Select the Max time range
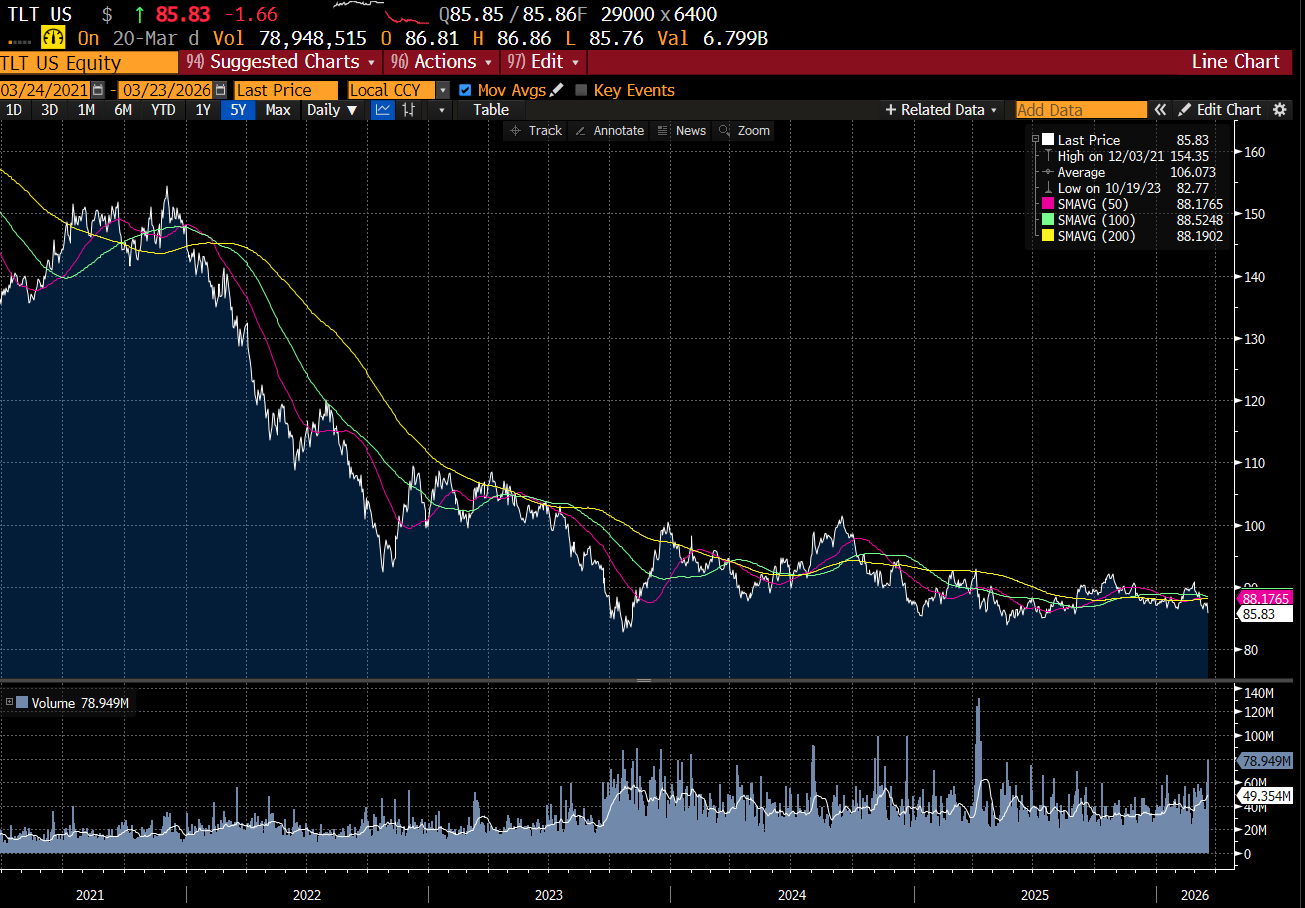 tap(278, 110)
